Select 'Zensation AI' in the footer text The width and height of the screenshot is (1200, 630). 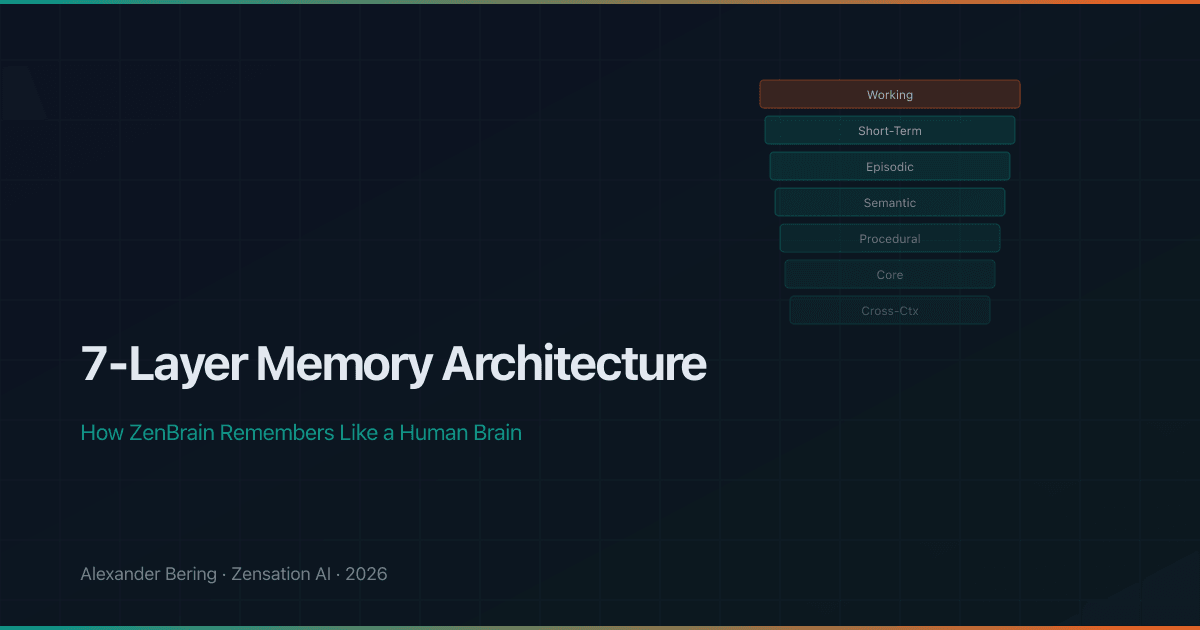click(x=282, y=574)
